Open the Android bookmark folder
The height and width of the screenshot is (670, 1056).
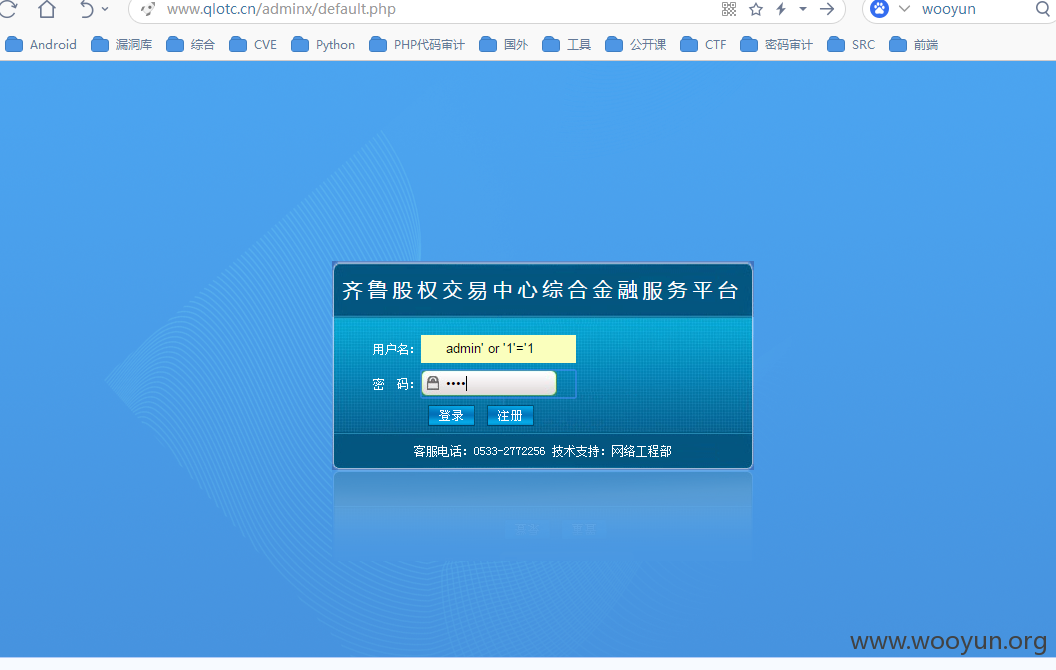click(41, 44)
